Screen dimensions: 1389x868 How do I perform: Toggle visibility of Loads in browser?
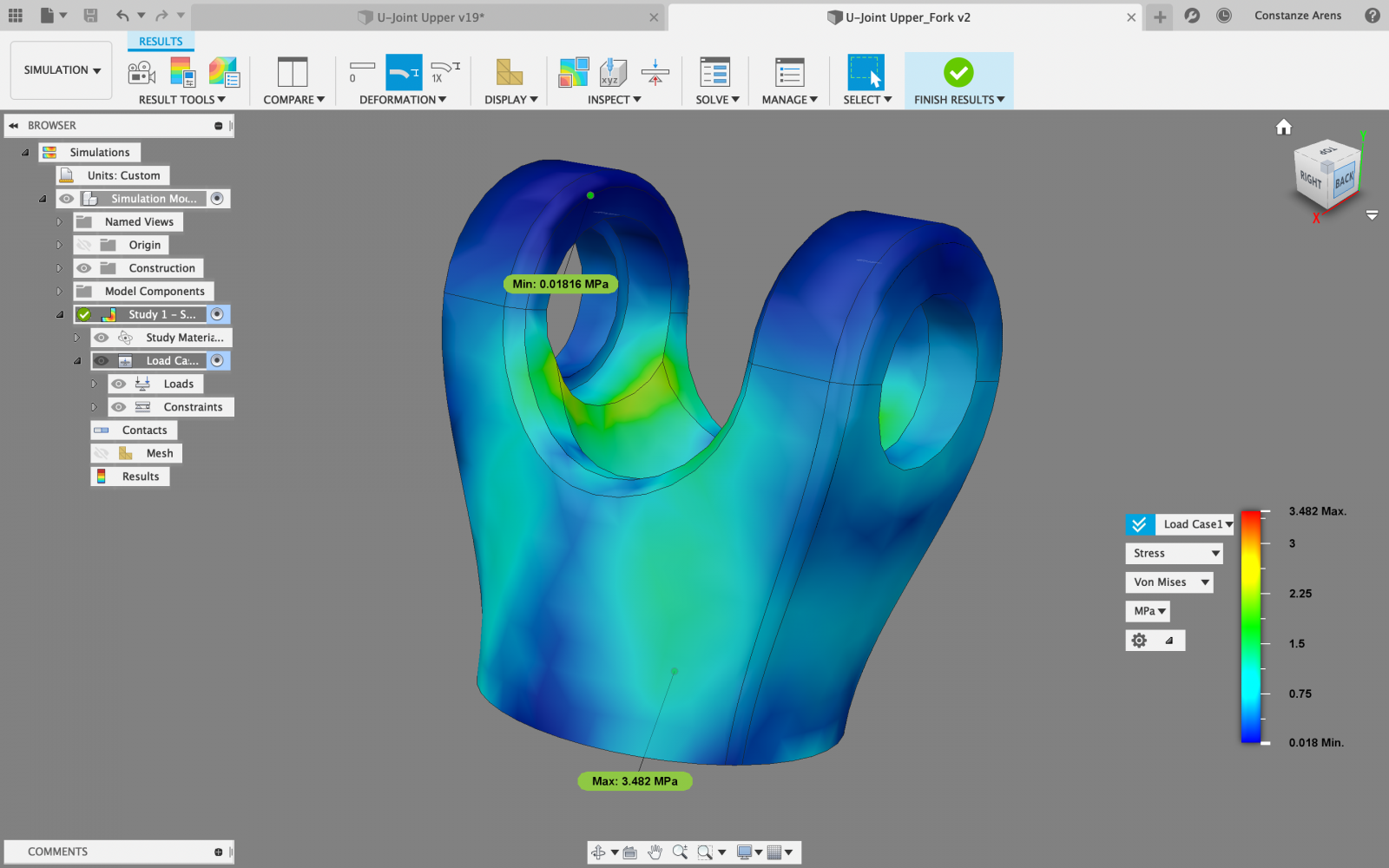[x=119, y=384]
